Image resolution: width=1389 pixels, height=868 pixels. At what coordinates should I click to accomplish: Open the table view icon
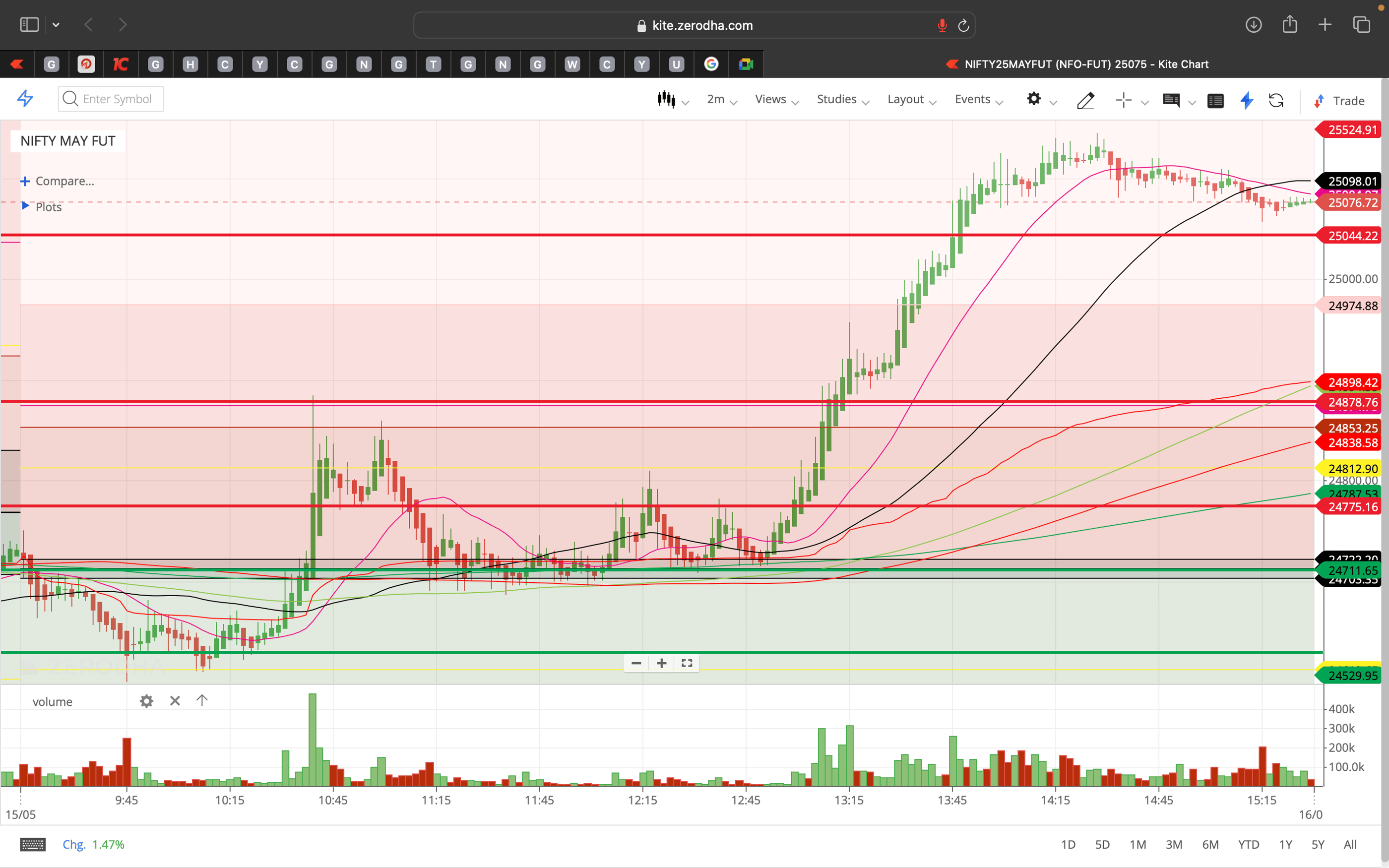(x=1216, y=101)
